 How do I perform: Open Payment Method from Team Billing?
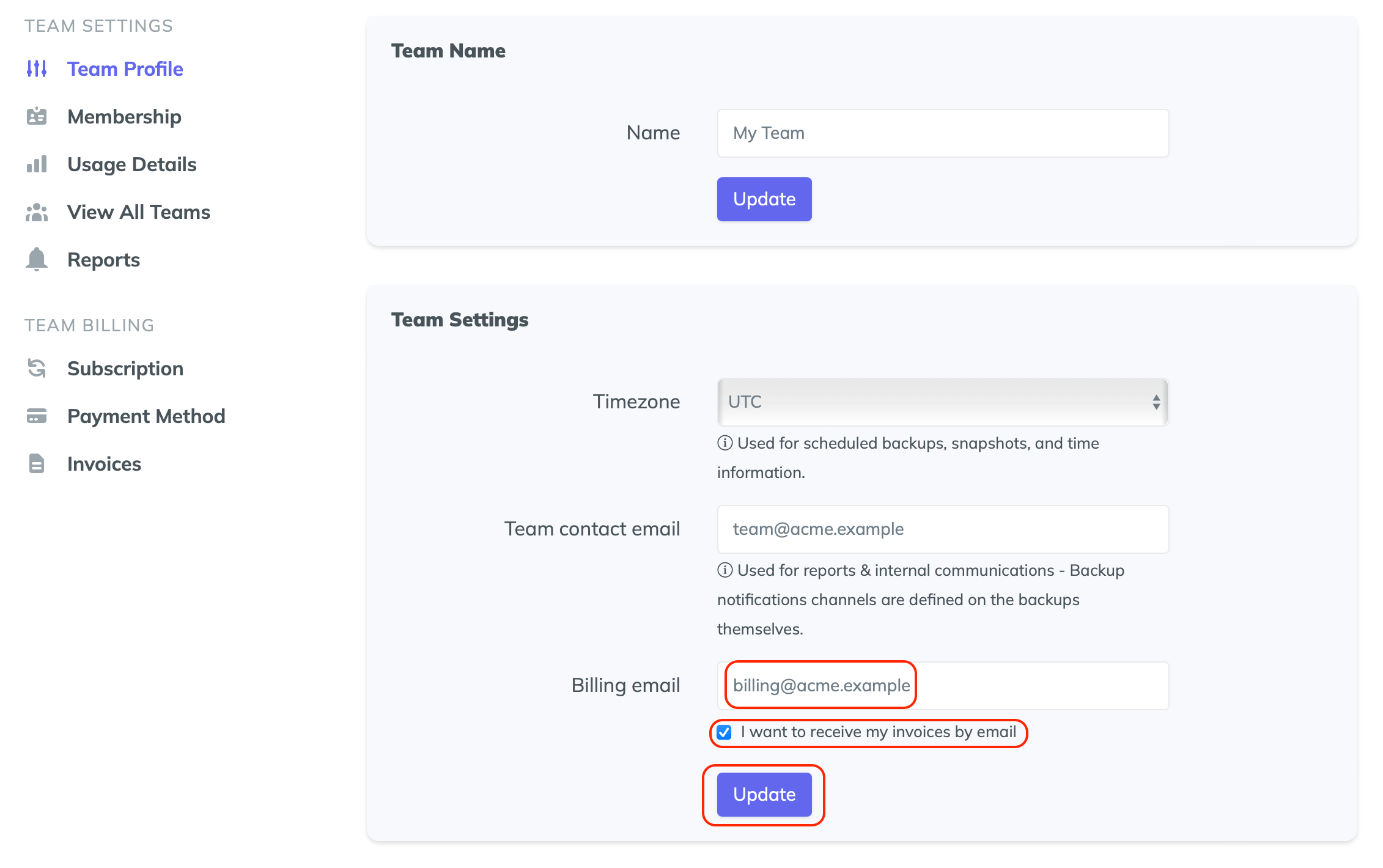[146, 416]
